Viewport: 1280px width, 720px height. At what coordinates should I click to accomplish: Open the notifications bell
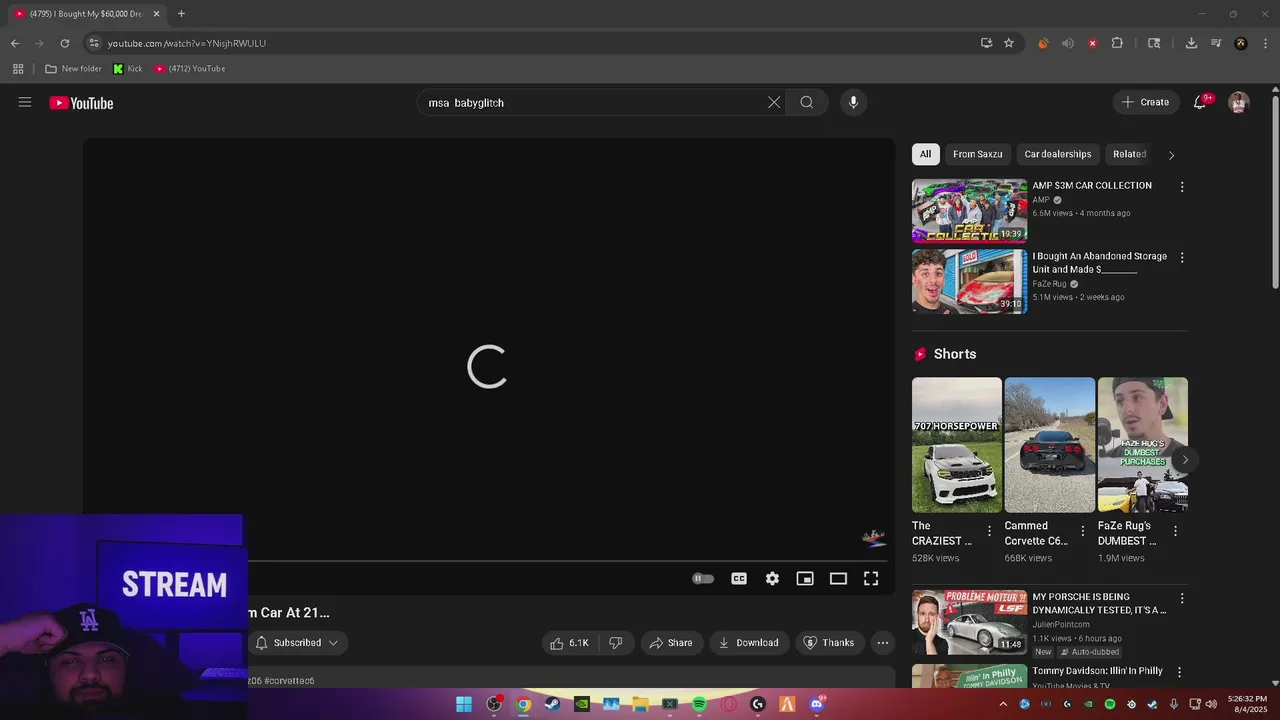tap(1200, 102)
